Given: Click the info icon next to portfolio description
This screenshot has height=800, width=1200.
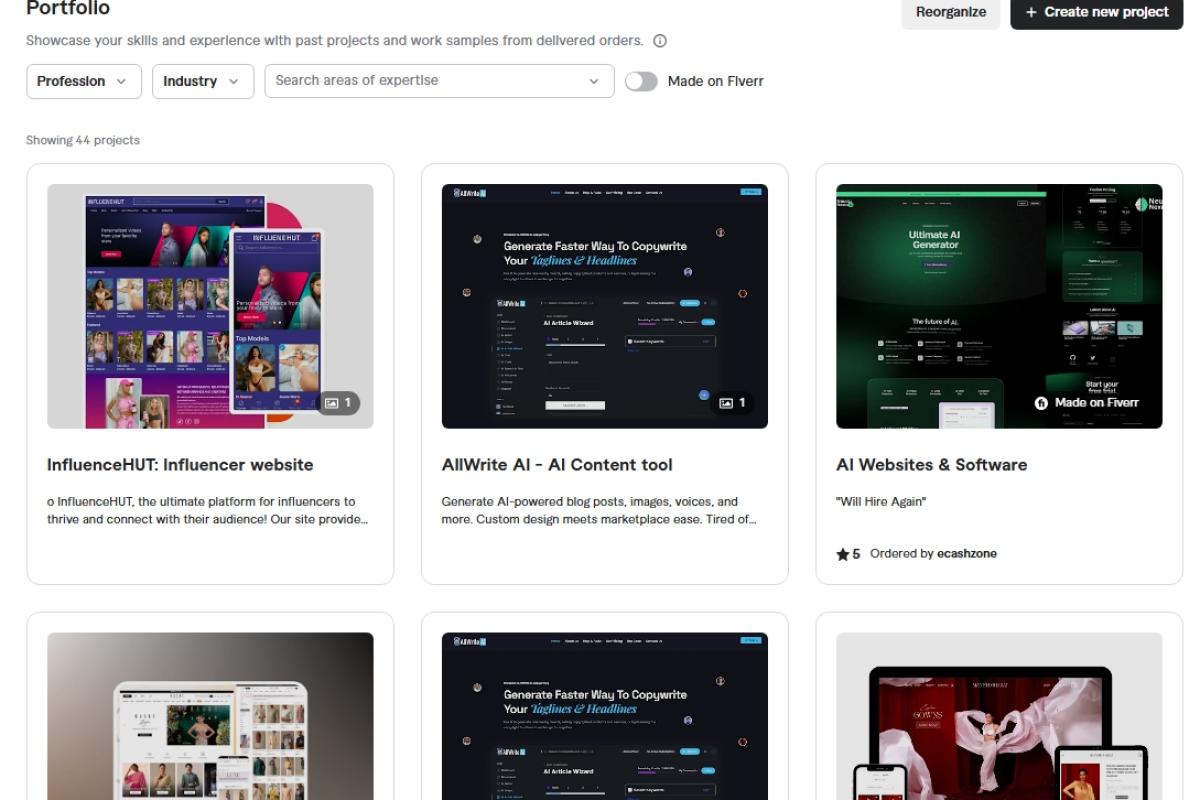Looking at the screenshot, I should tap(660, 40).
